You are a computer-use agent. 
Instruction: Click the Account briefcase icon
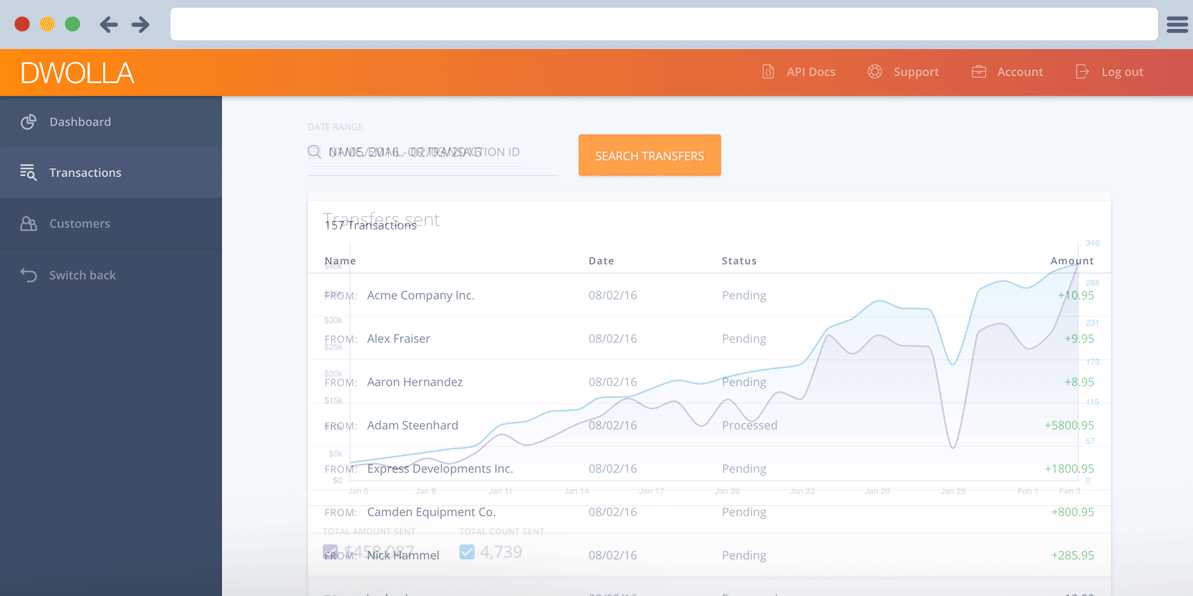979,72
